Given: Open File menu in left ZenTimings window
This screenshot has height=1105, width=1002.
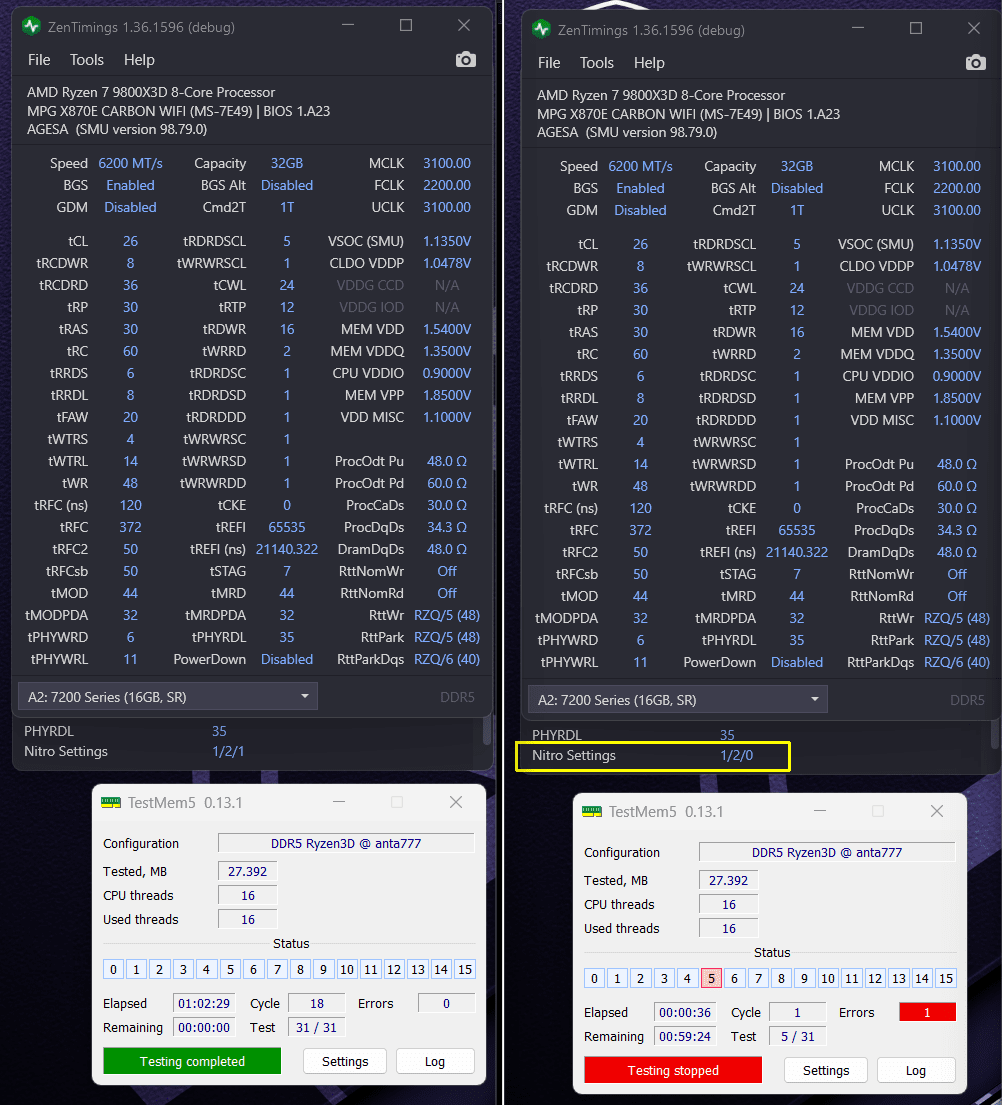Looking at the screenshot, I should 39,60.
